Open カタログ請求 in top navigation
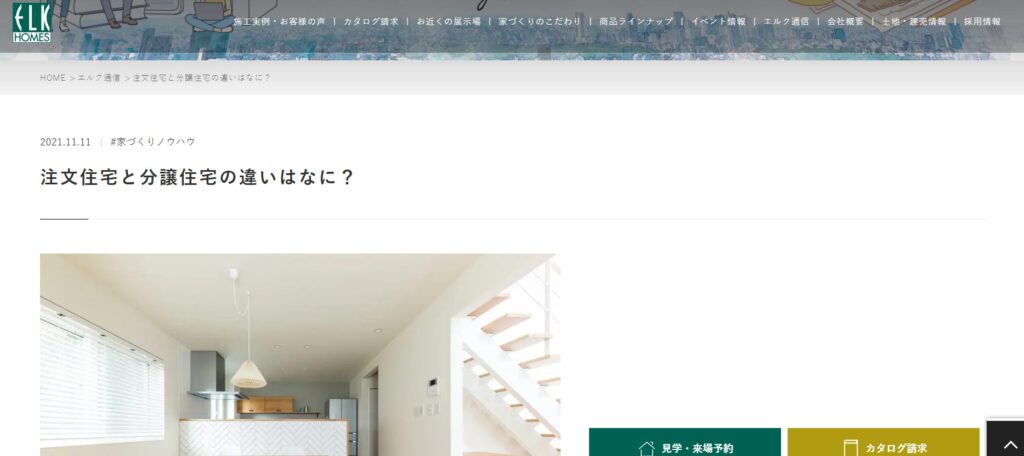Viewport: 1024px width, 456px height. [371, 22]
